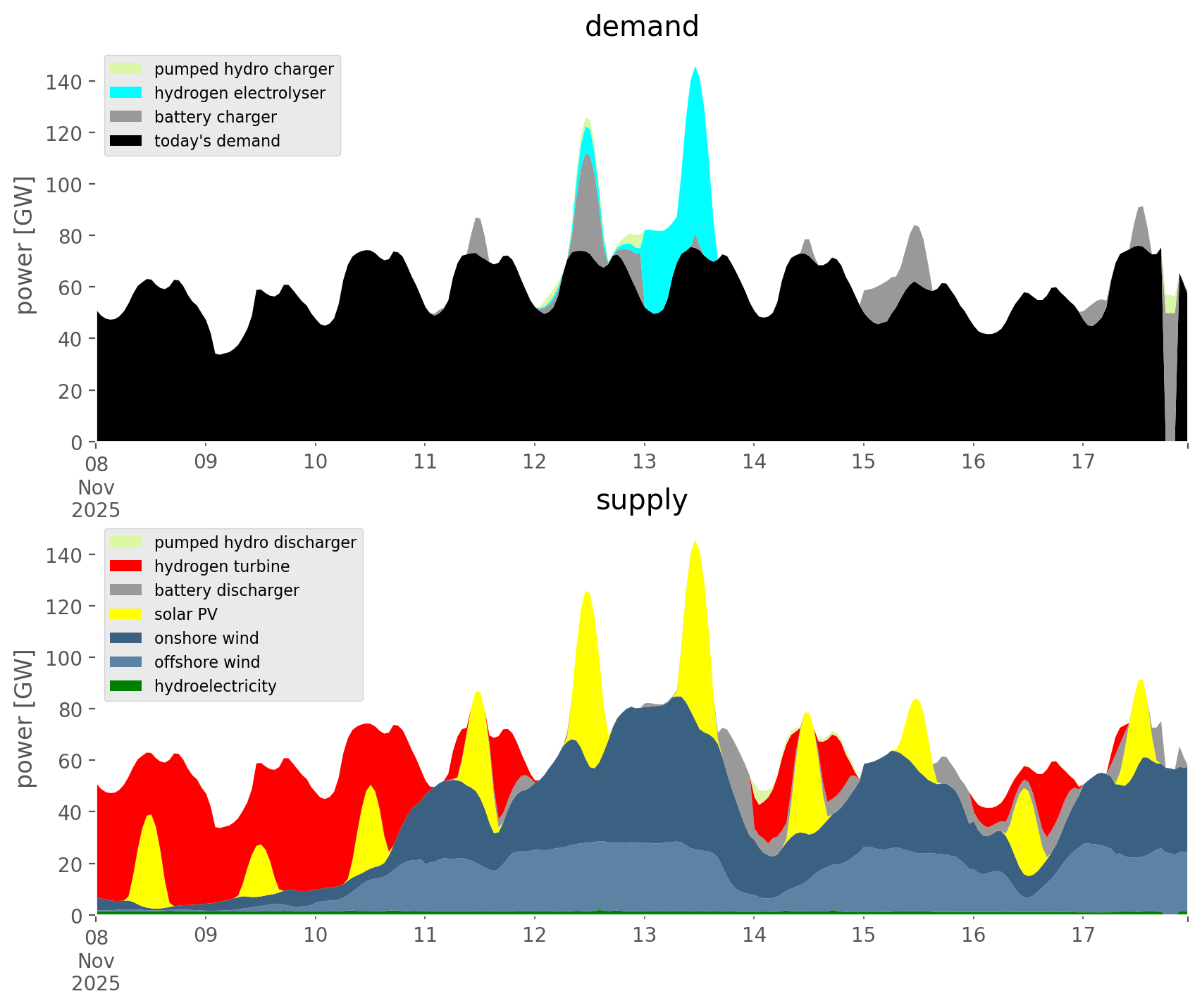Click the "demand" chart title
This screenshot has width=1202, height=1008.
click(641, 27)
